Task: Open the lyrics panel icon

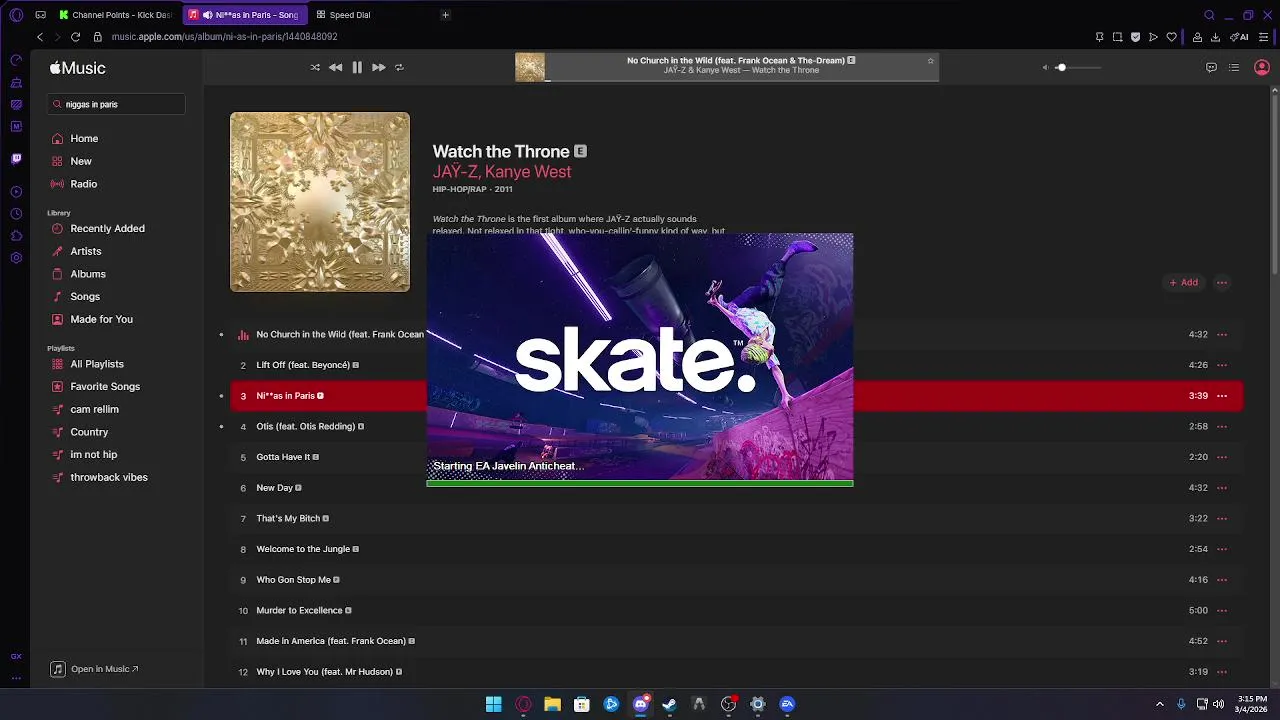Action: pos(1211,67)
